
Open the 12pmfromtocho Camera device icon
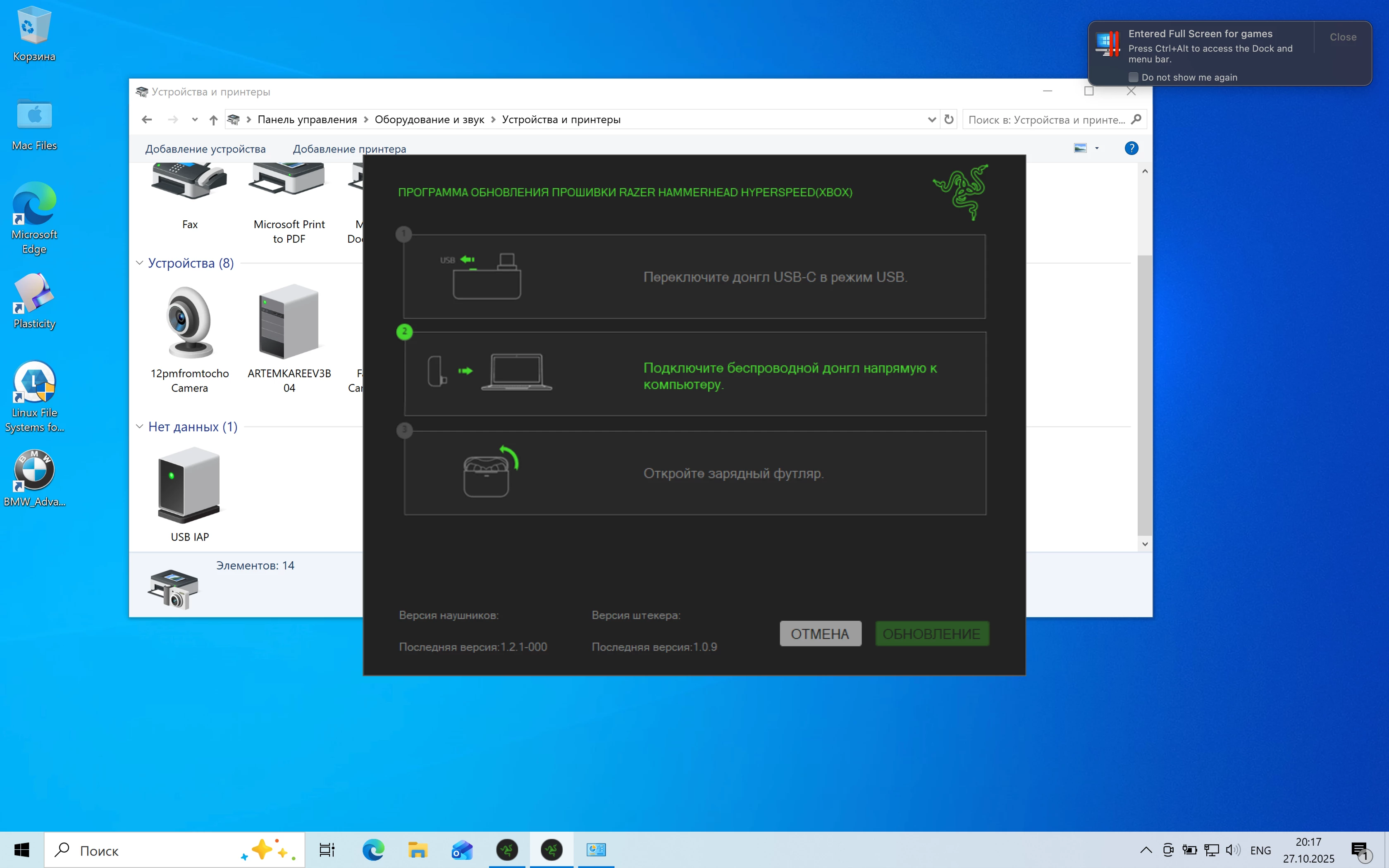pyautogui.click(x=189, y=323)
